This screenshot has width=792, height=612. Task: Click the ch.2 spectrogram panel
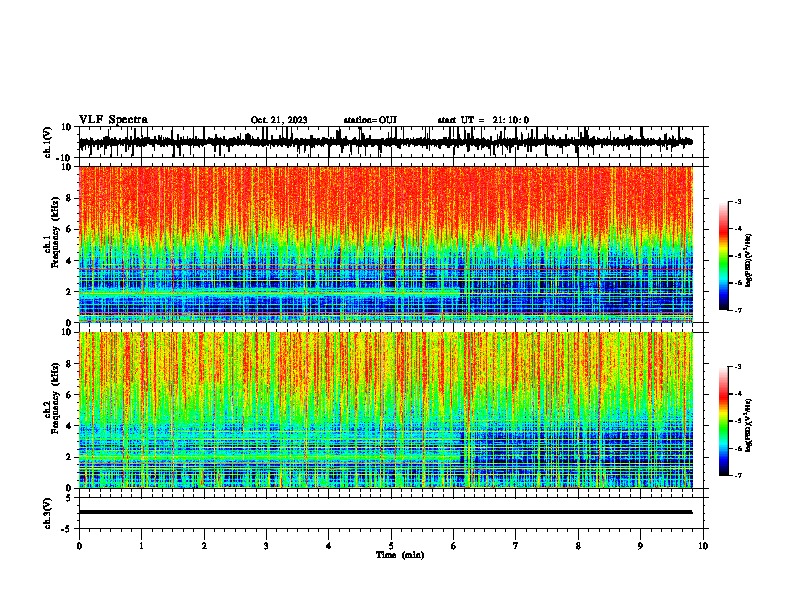(x=386, y=410)
